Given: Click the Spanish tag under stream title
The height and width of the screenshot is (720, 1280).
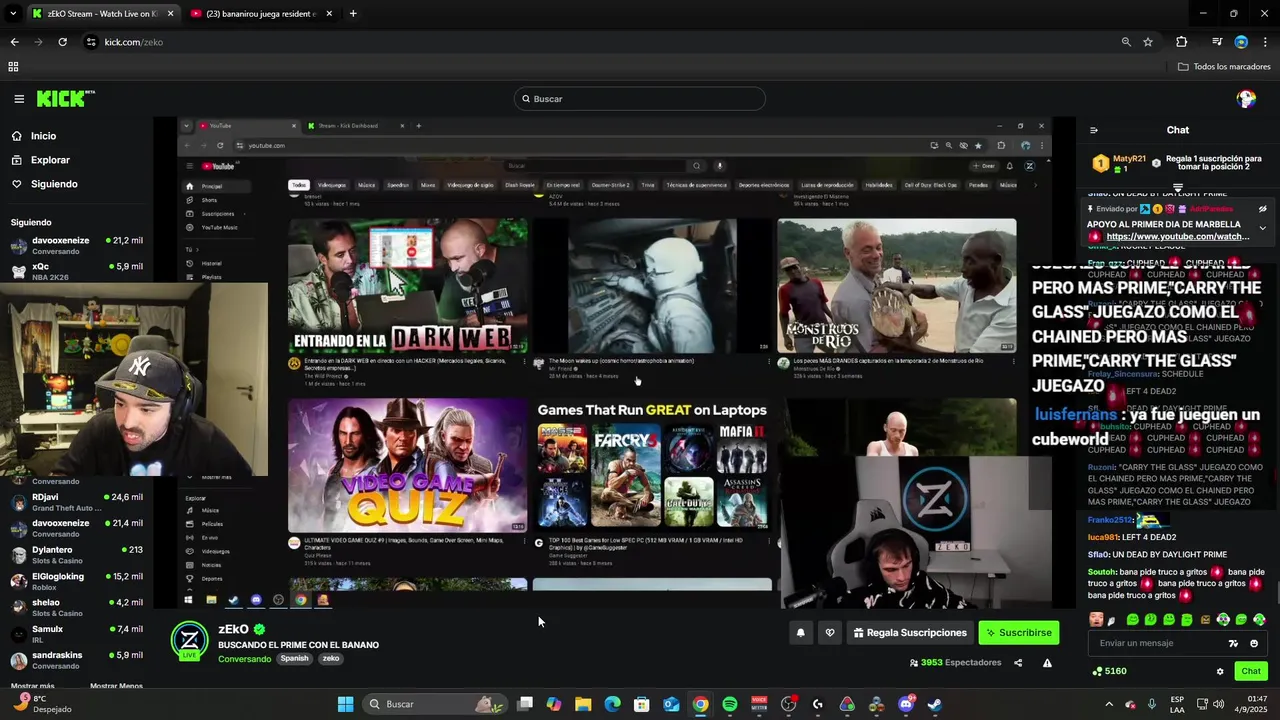Looking at the screenshot, I should pos(294,659).
